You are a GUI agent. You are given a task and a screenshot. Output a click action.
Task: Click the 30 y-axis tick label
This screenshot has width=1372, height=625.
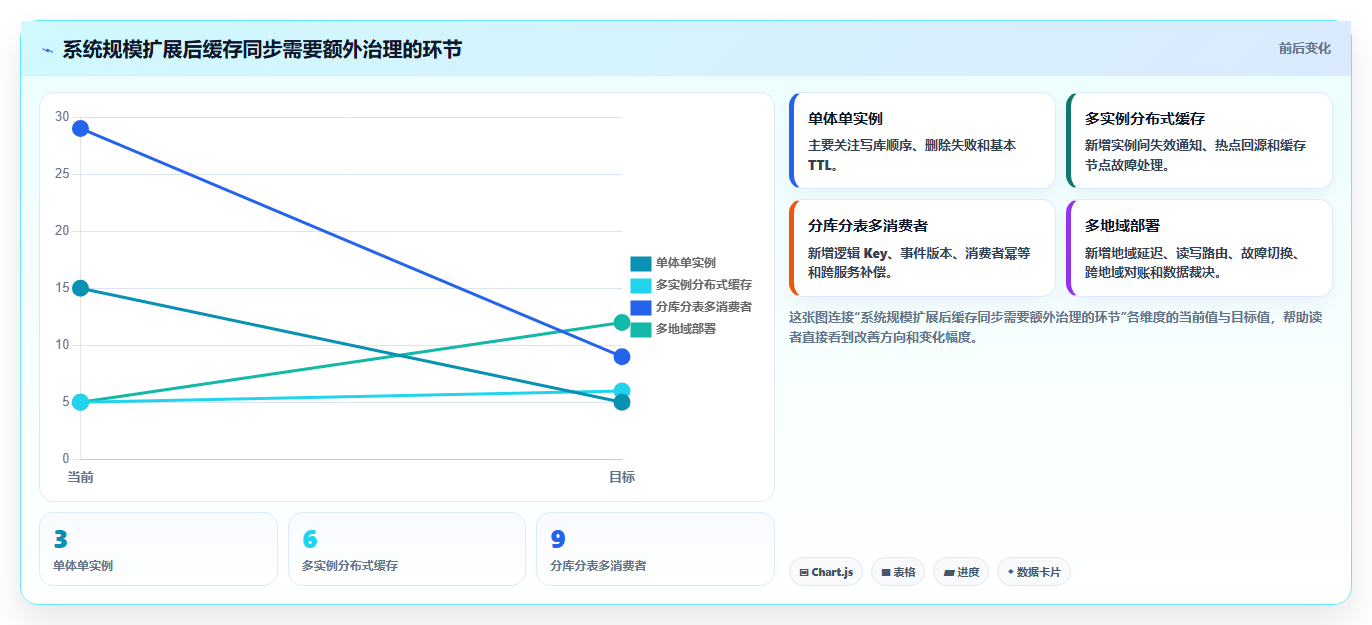pos(62,117)
